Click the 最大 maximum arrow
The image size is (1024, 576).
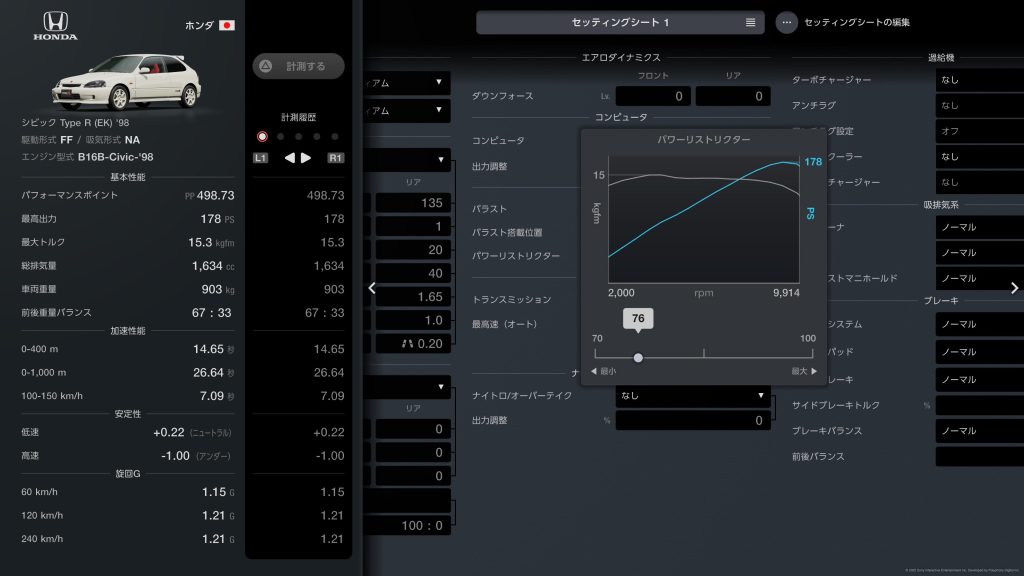click(805, 371)
